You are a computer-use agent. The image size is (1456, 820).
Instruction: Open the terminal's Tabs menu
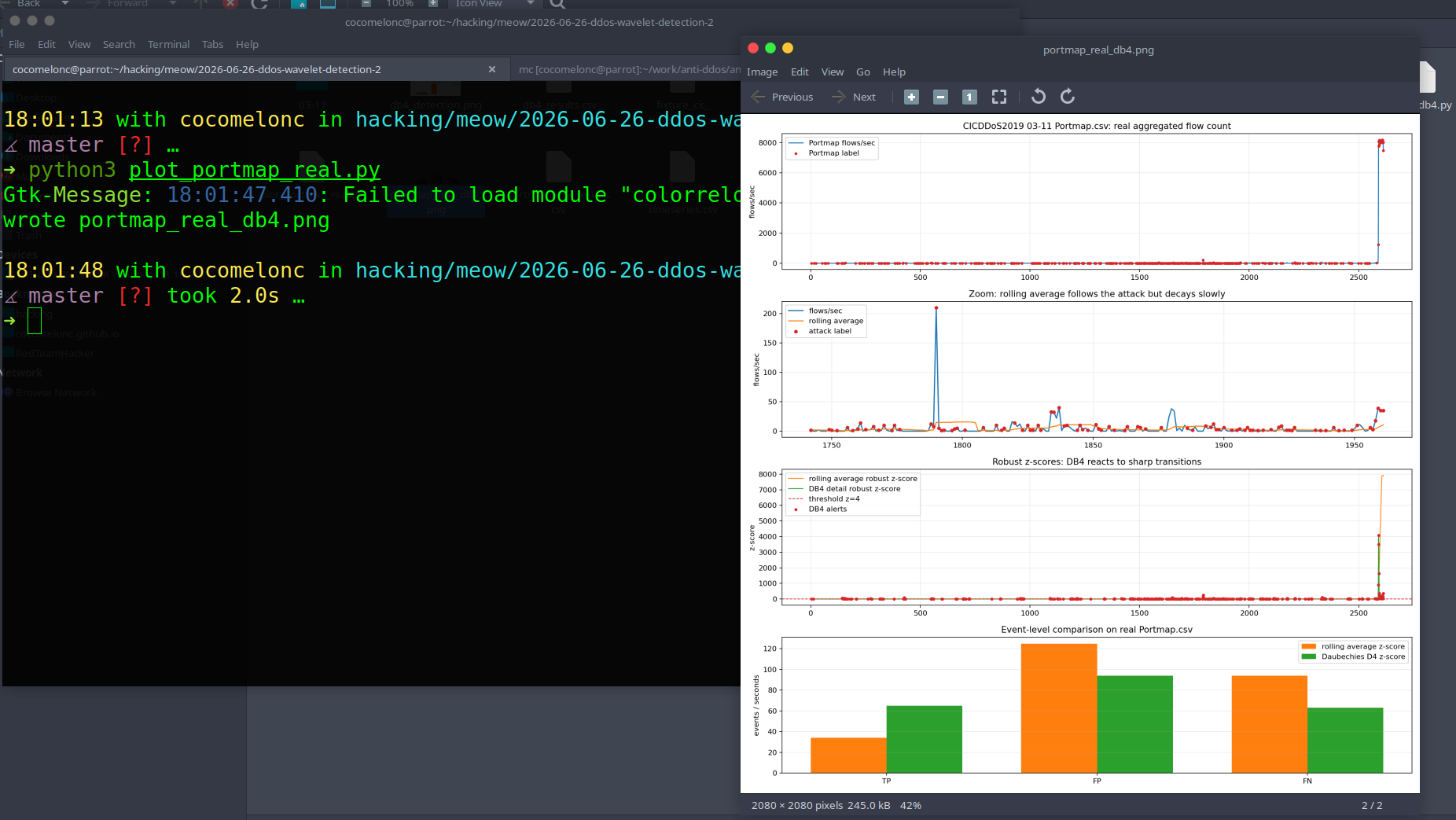click(212, 44)
